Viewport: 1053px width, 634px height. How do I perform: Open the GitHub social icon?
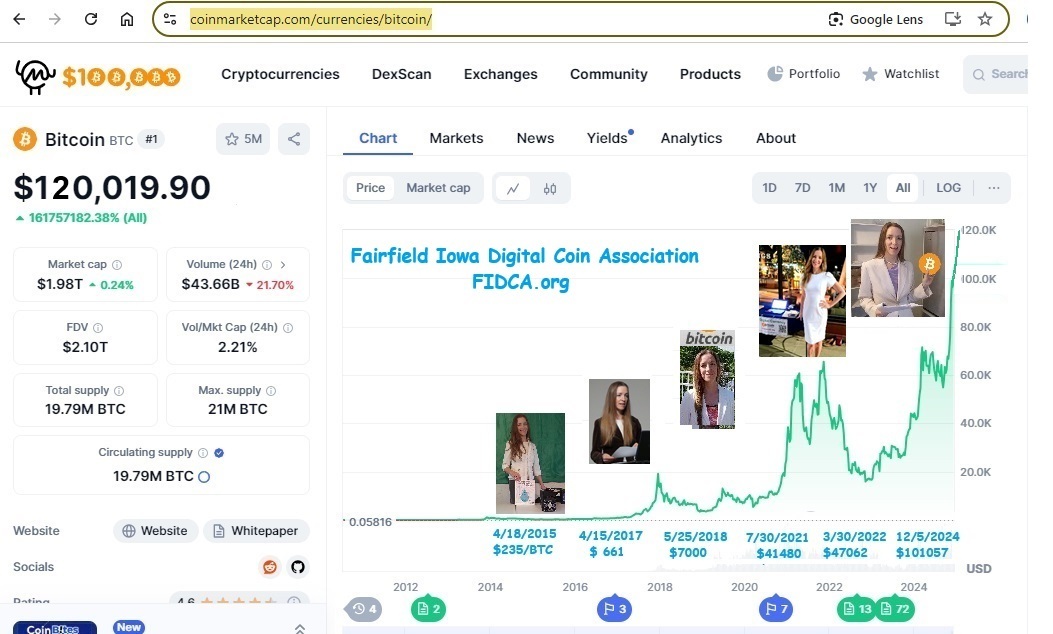click(297, 567)
